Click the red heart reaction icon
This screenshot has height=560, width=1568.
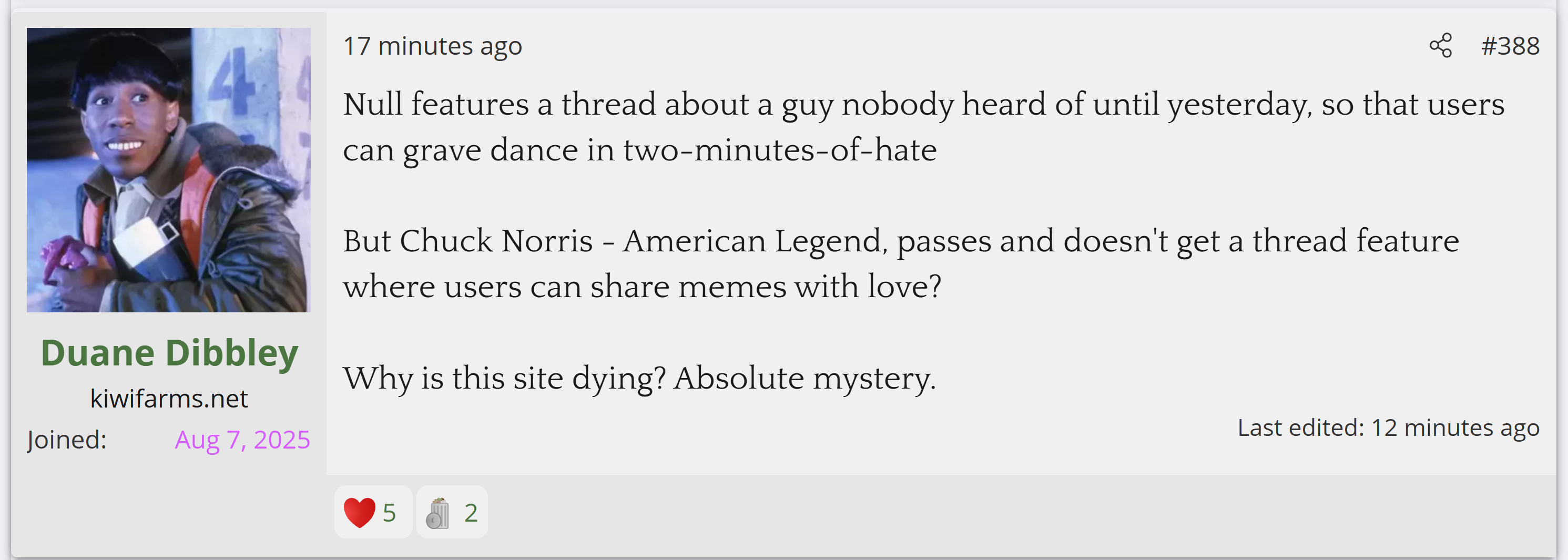[359, 513]
